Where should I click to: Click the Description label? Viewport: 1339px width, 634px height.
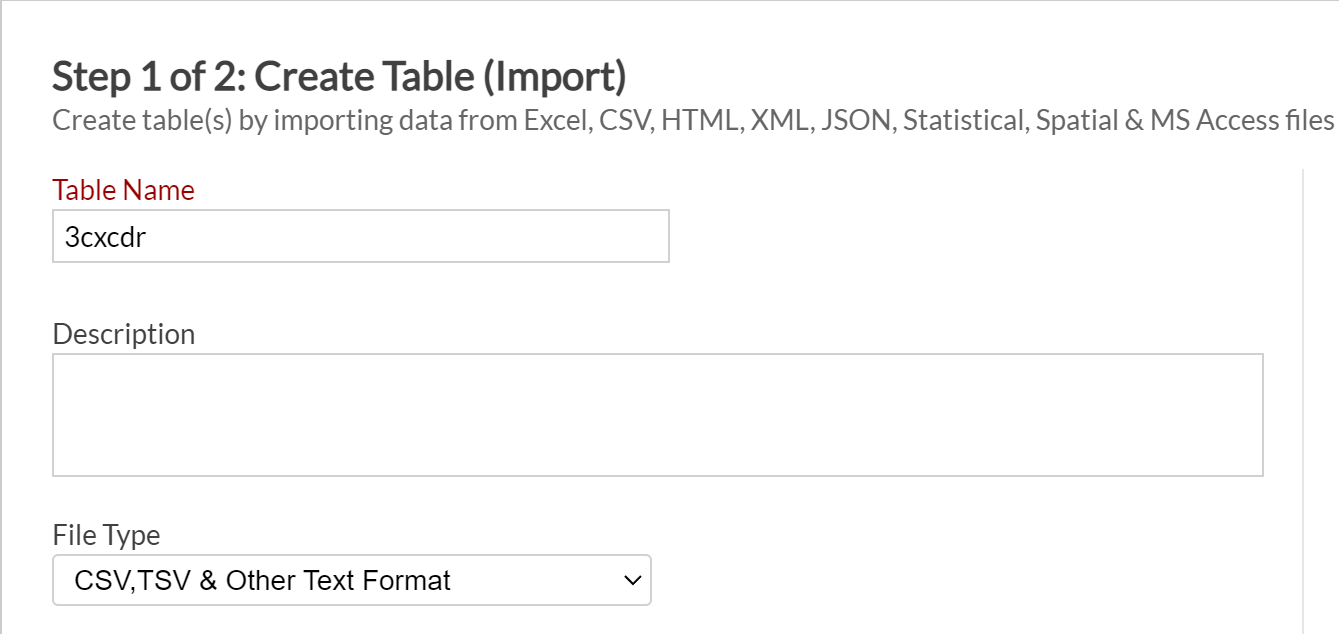pos(124,334)
